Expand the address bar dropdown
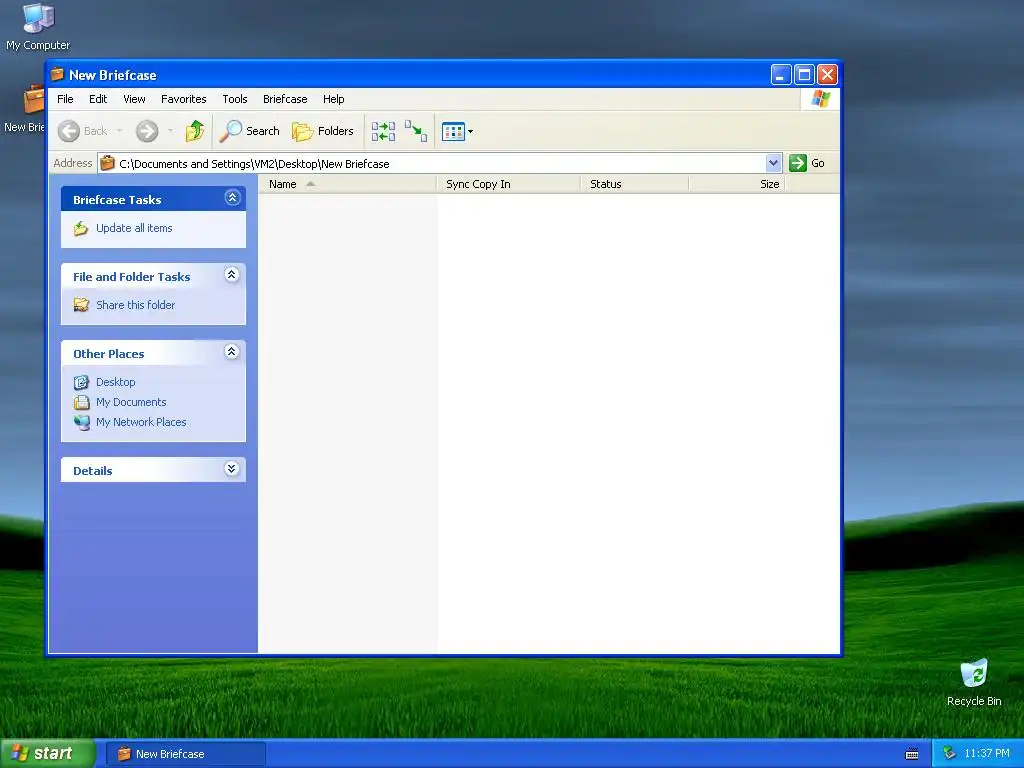The height and width of the screenshot is (768, 1024). 773,163
